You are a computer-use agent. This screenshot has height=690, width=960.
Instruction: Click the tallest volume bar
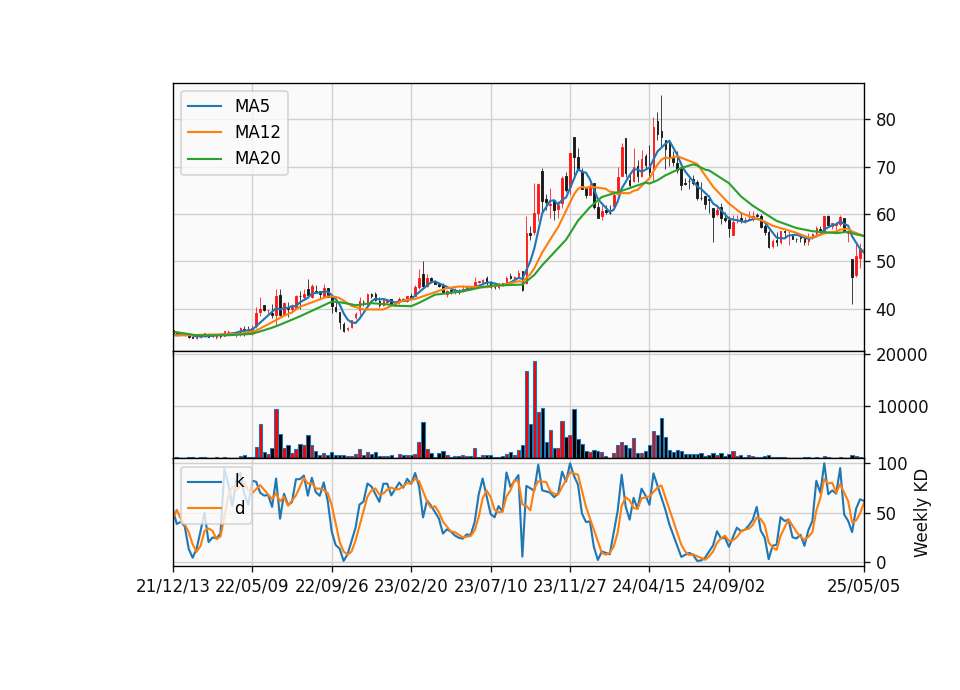535,410
